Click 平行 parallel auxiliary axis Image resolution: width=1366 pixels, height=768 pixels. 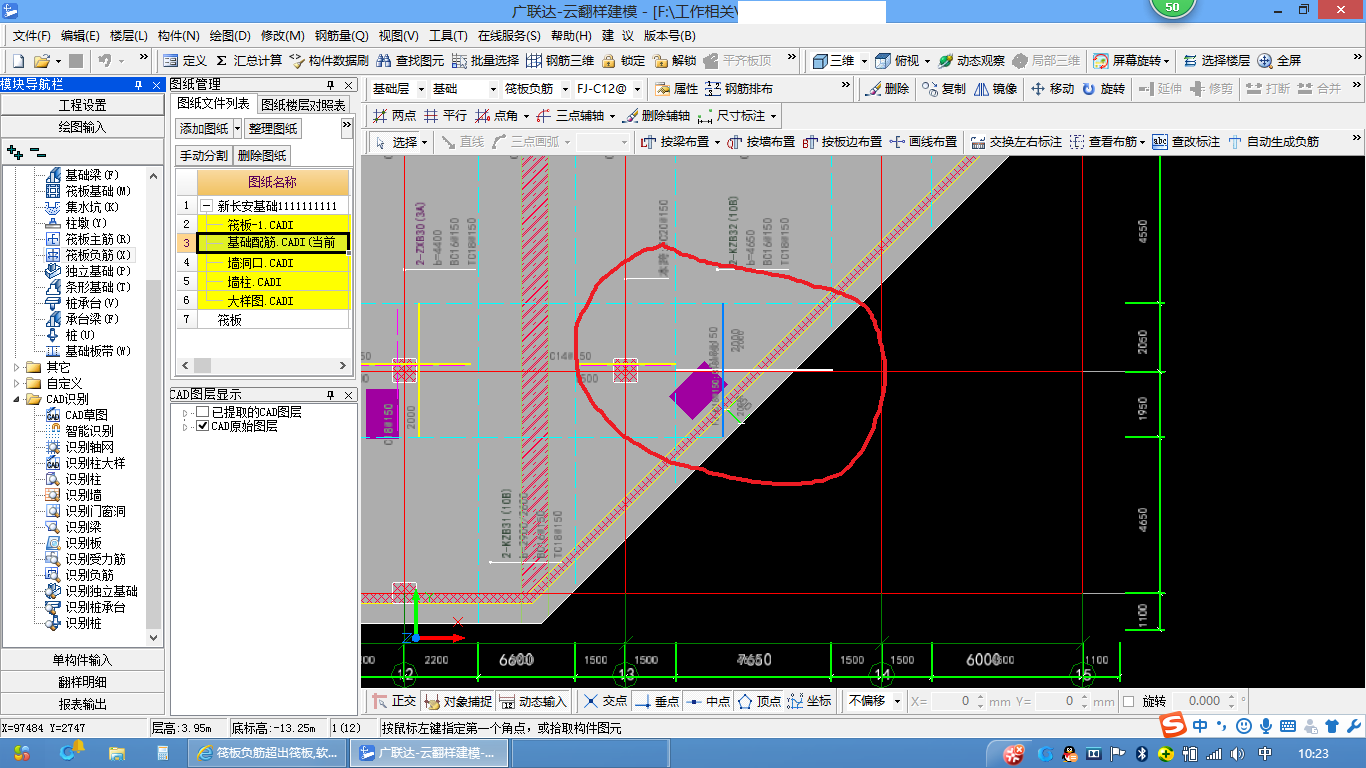click(x=446, y=116)
